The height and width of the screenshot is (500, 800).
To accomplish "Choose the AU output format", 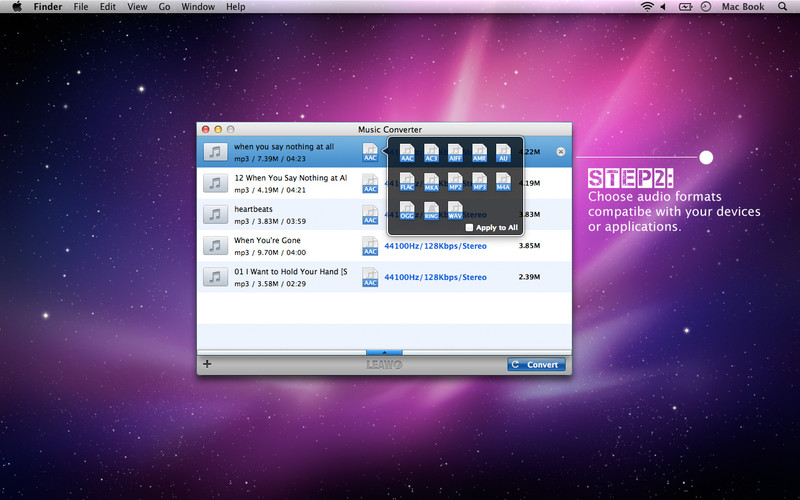I will 503,153.
